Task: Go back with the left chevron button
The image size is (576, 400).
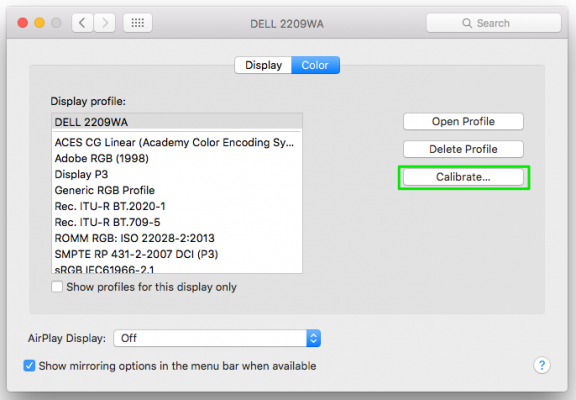Action: (82, 23)
